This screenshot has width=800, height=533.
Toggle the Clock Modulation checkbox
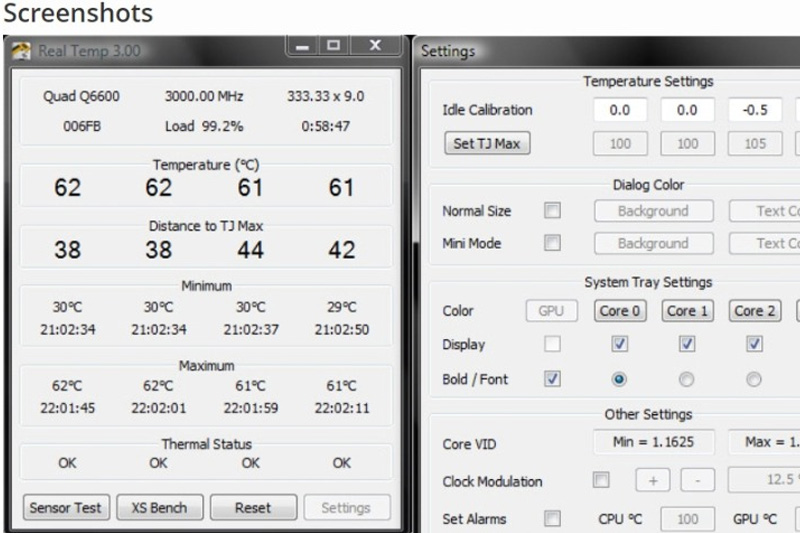pos(601,479)
